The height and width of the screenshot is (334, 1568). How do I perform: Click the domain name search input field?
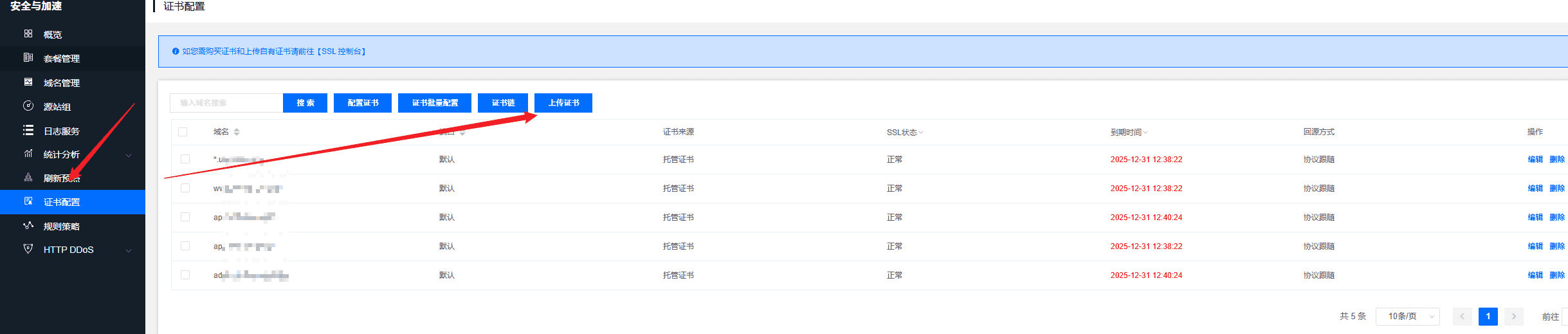tap(226, 103)
